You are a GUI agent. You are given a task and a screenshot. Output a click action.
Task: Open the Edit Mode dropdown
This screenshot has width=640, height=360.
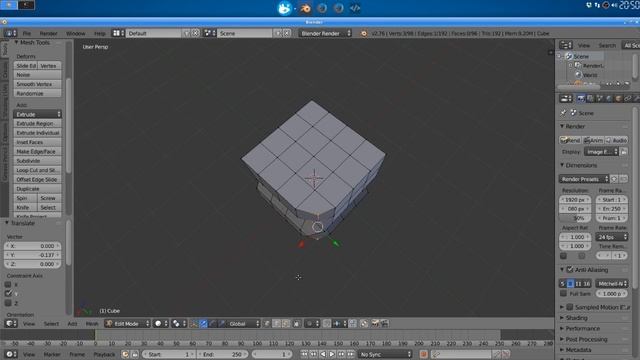(x=127, y=324)
